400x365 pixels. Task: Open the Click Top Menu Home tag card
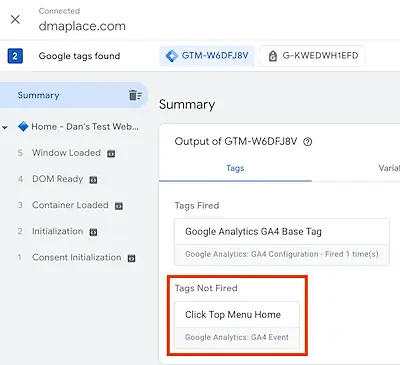[237, 325]
